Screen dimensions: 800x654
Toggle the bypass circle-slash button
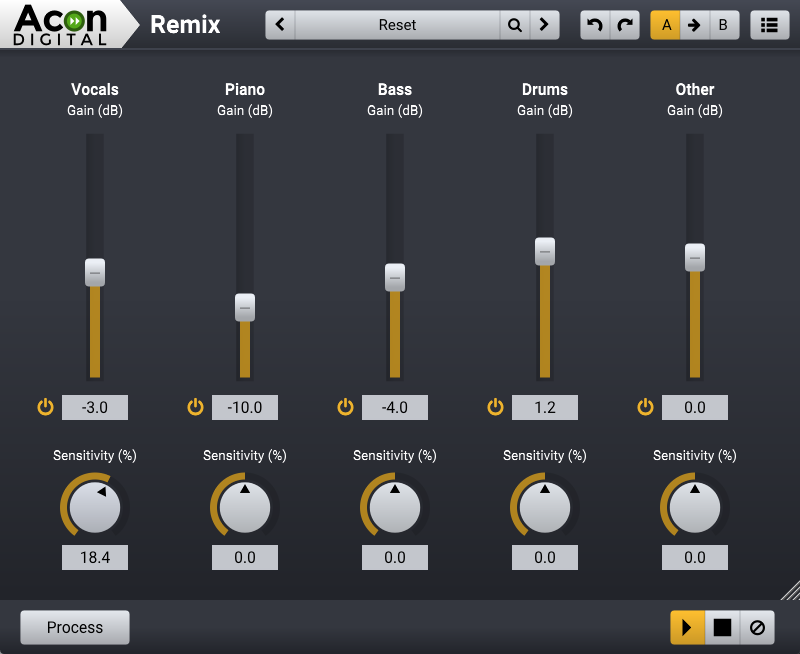(757, 627)
